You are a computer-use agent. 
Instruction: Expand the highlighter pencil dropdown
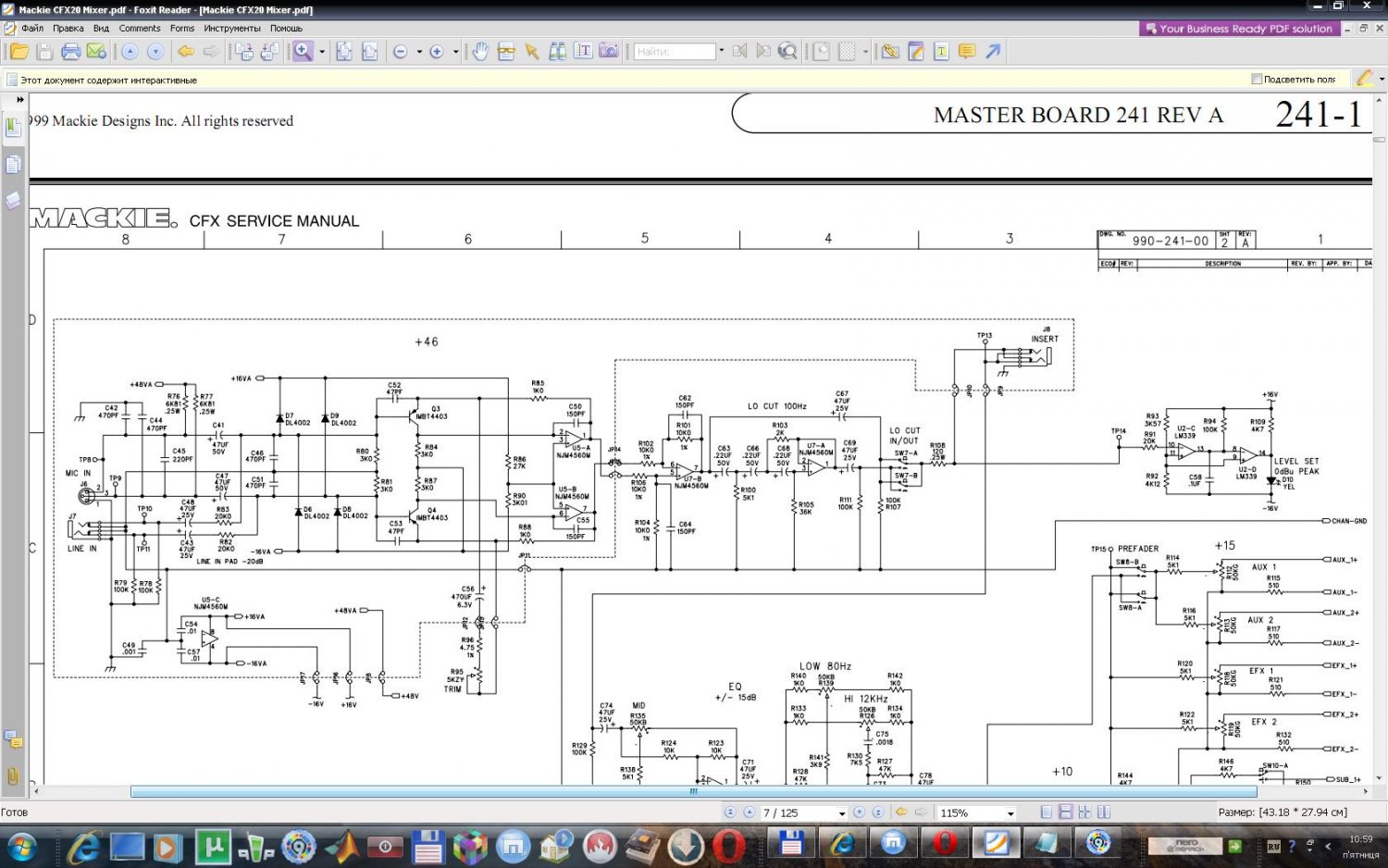pyautogui.click(x=1382, y=80)
